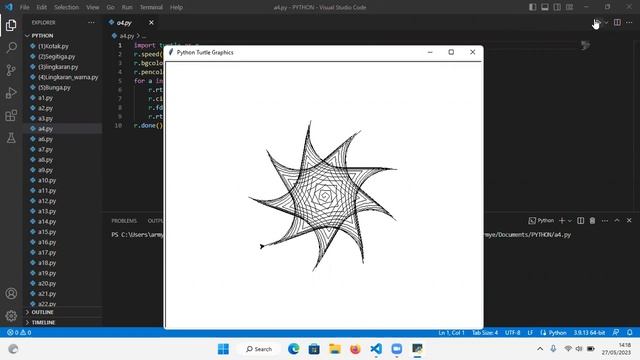
Task: Open the Go menu
Action: point(111,7)
